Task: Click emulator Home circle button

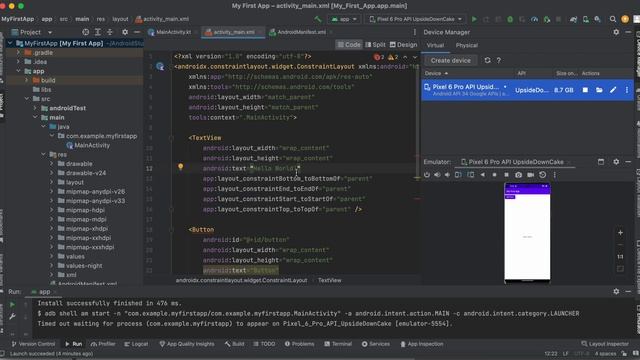Action: coord(494,175)
